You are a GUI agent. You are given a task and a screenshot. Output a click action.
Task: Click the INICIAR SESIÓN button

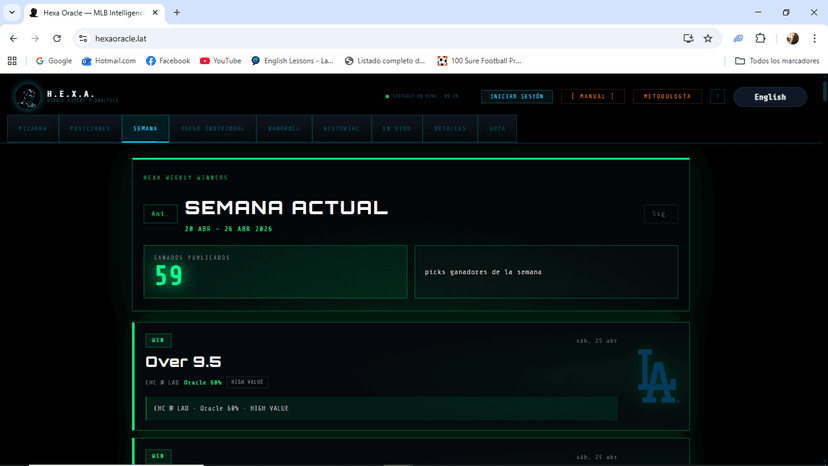(516, 97)
